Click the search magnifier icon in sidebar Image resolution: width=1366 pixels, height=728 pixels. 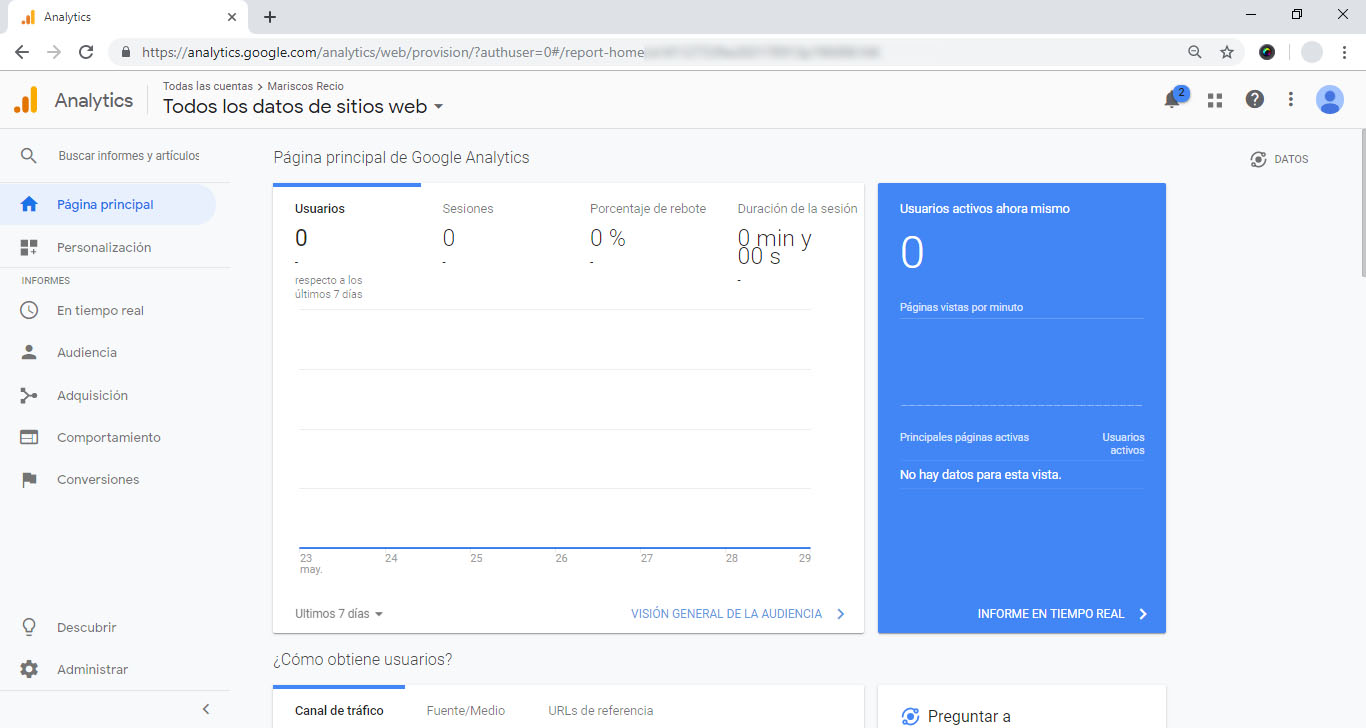[x=29, y=156]
